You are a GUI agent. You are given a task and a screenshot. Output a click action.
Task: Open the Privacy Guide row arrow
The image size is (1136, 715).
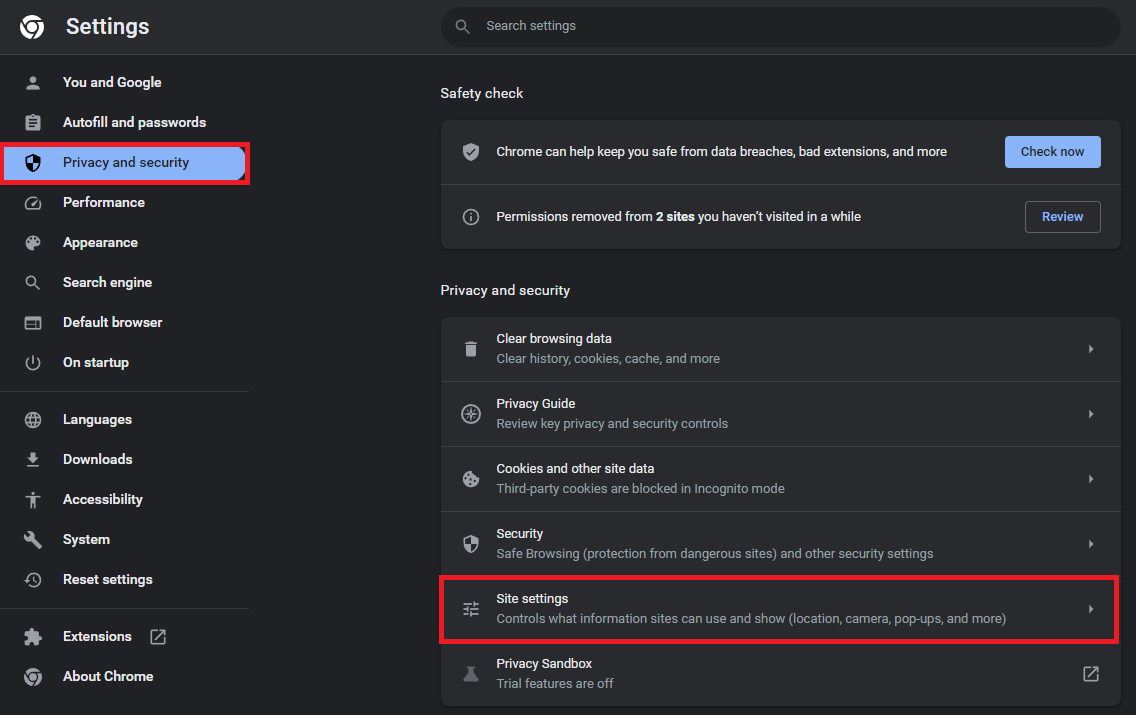1091,414
